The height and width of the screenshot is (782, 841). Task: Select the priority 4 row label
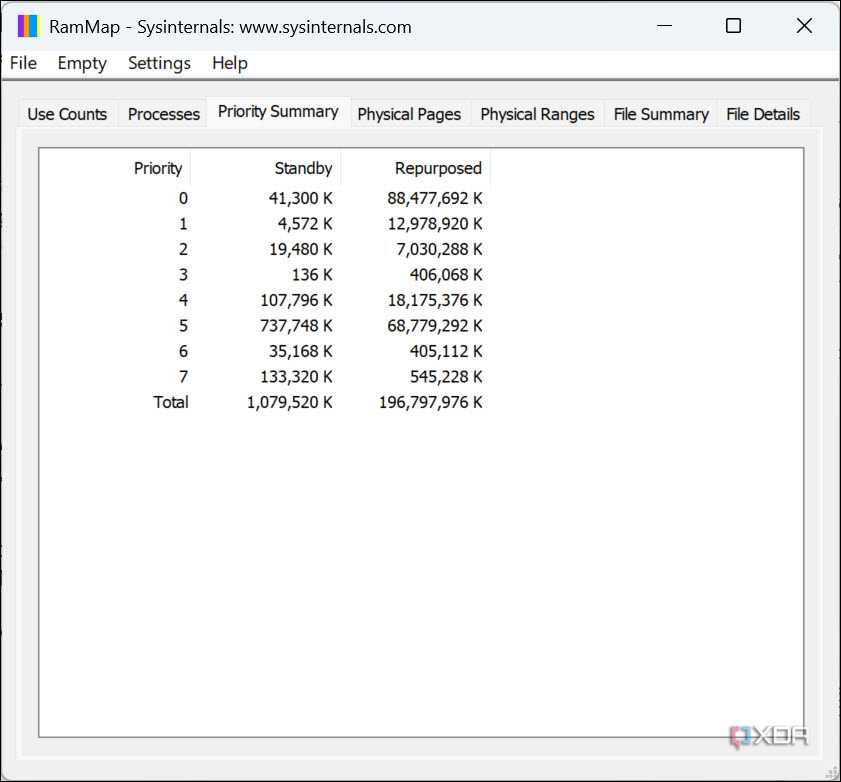coord(183,300)
